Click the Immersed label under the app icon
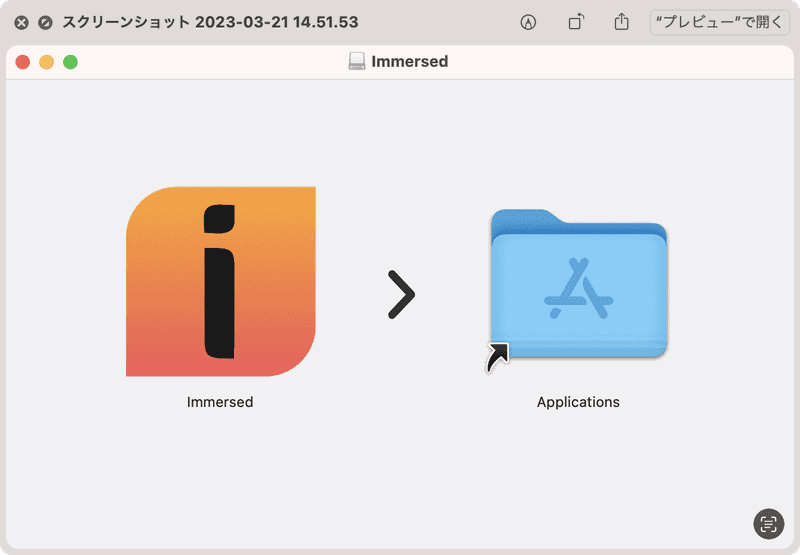Screen dimensions: 800x555 (x=220, y=402)
